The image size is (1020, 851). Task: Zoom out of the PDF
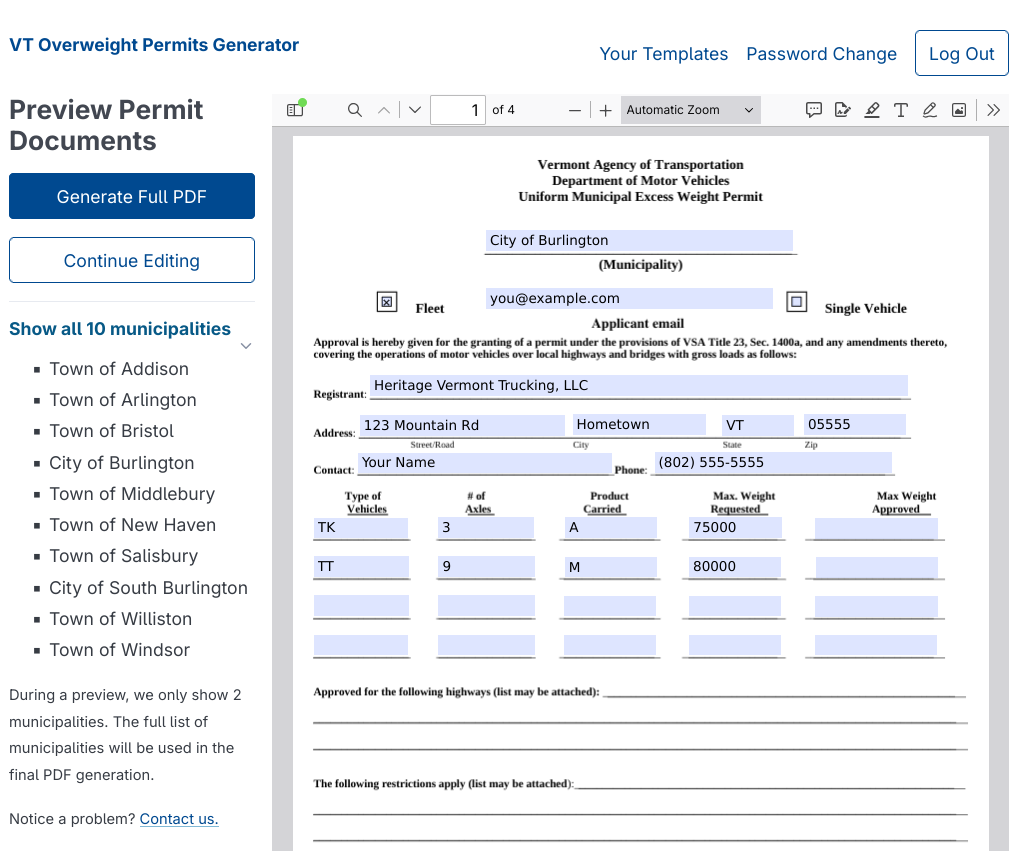[x=574, y=111]
